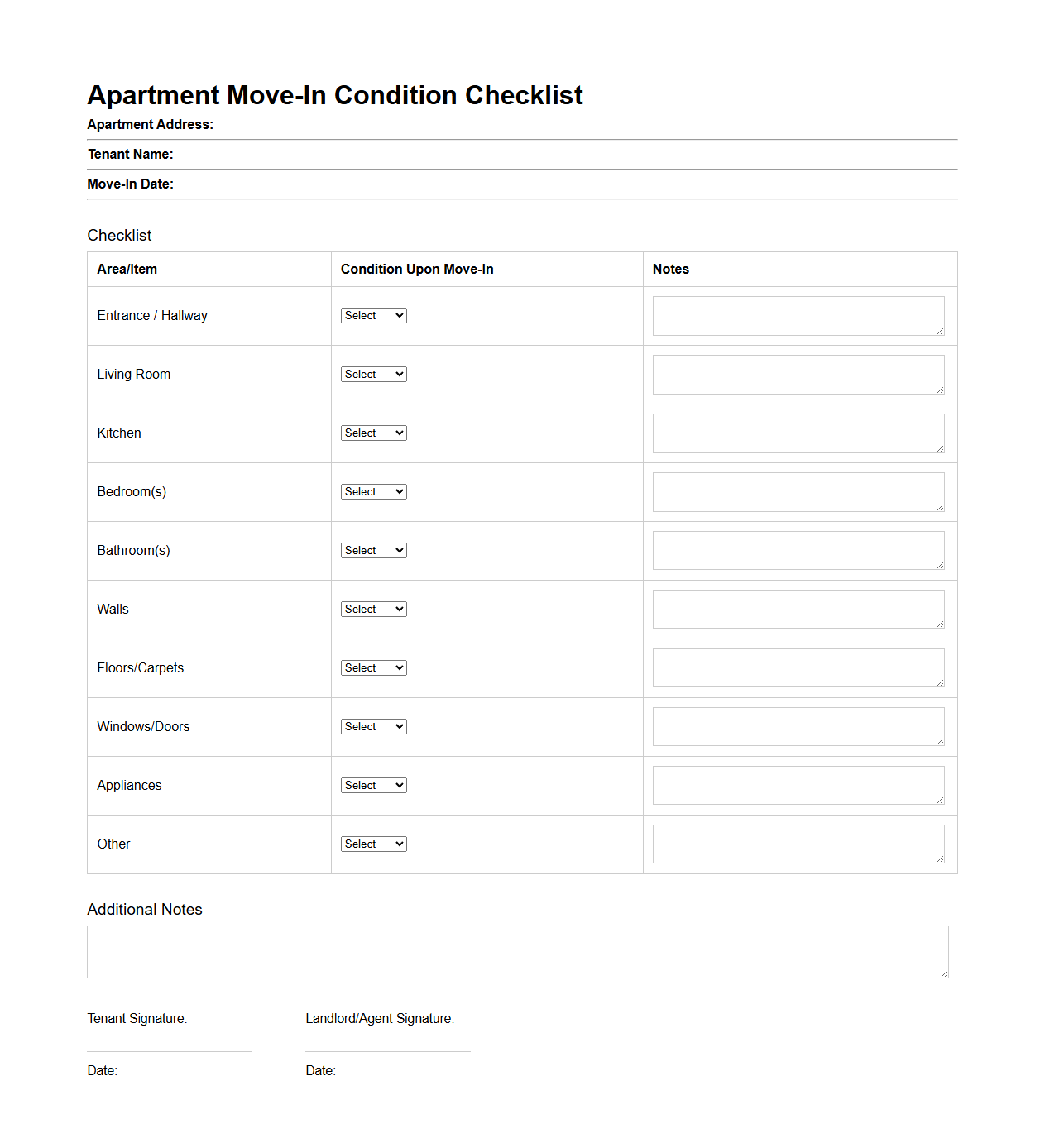Open the Bedroom(s) condition dropdown
Image resolution: width=1045 pixels, height=1148 pixels.
point(373,491)
